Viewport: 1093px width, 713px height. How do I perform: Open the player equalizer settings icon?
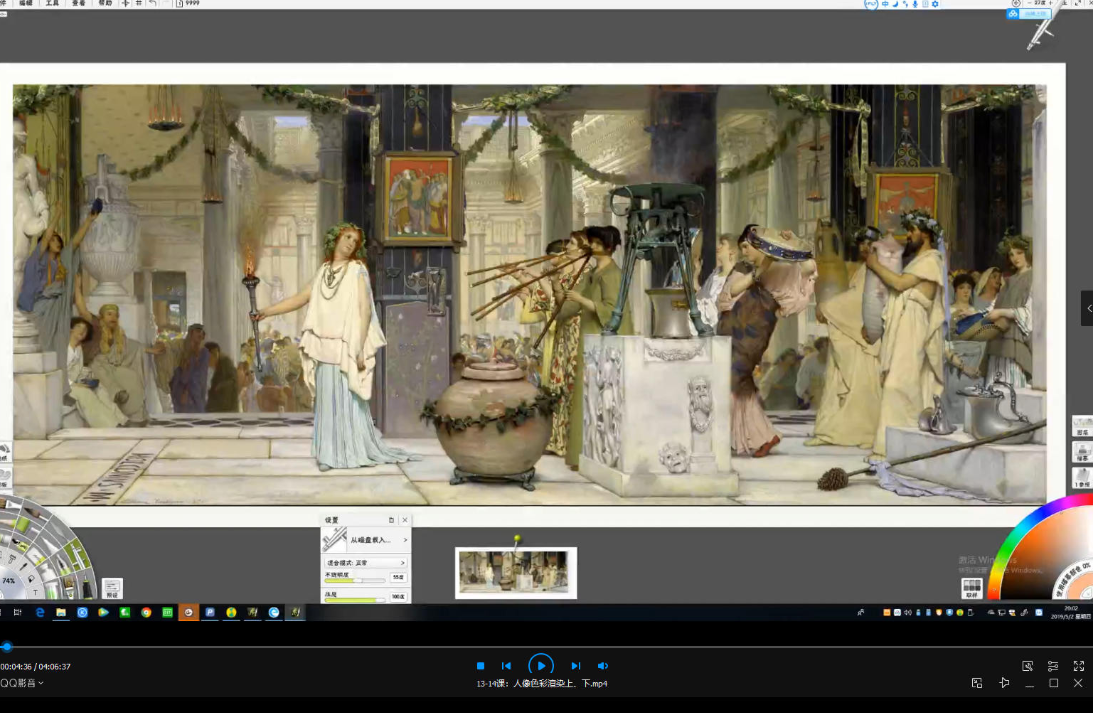click(x=1053, y=666)
